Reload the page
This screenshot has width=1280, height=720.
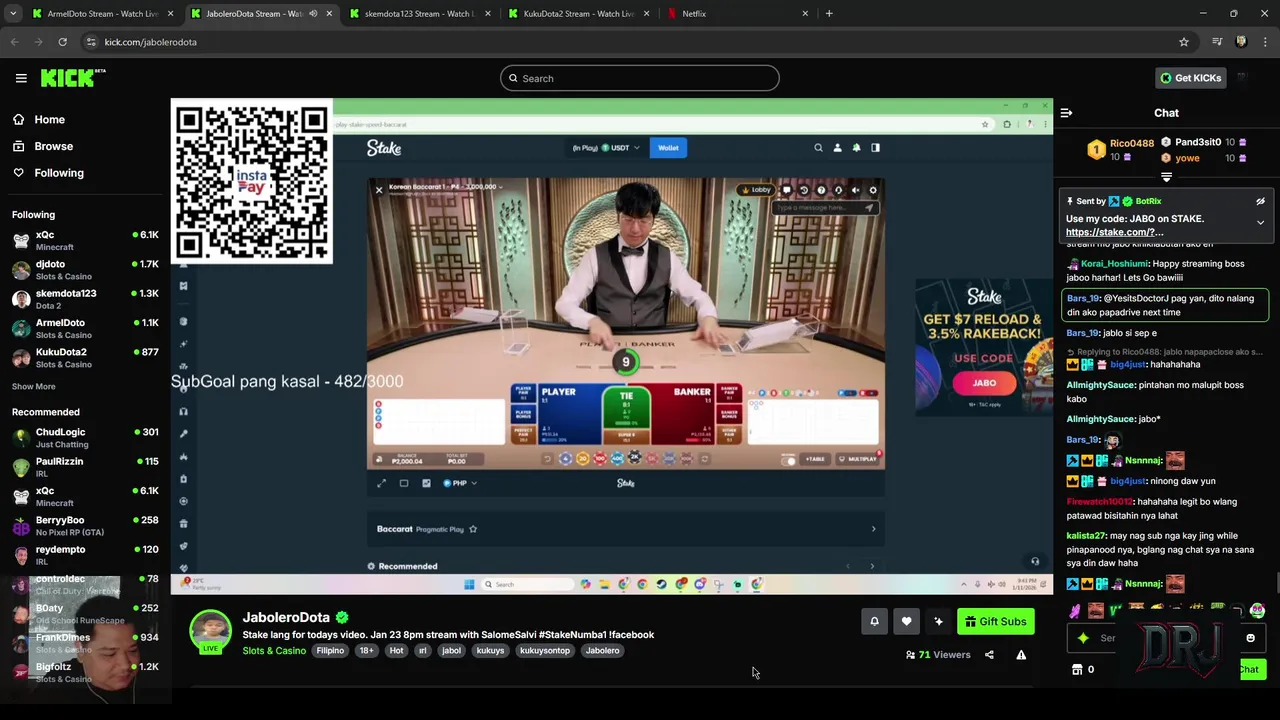click(62, 42)
